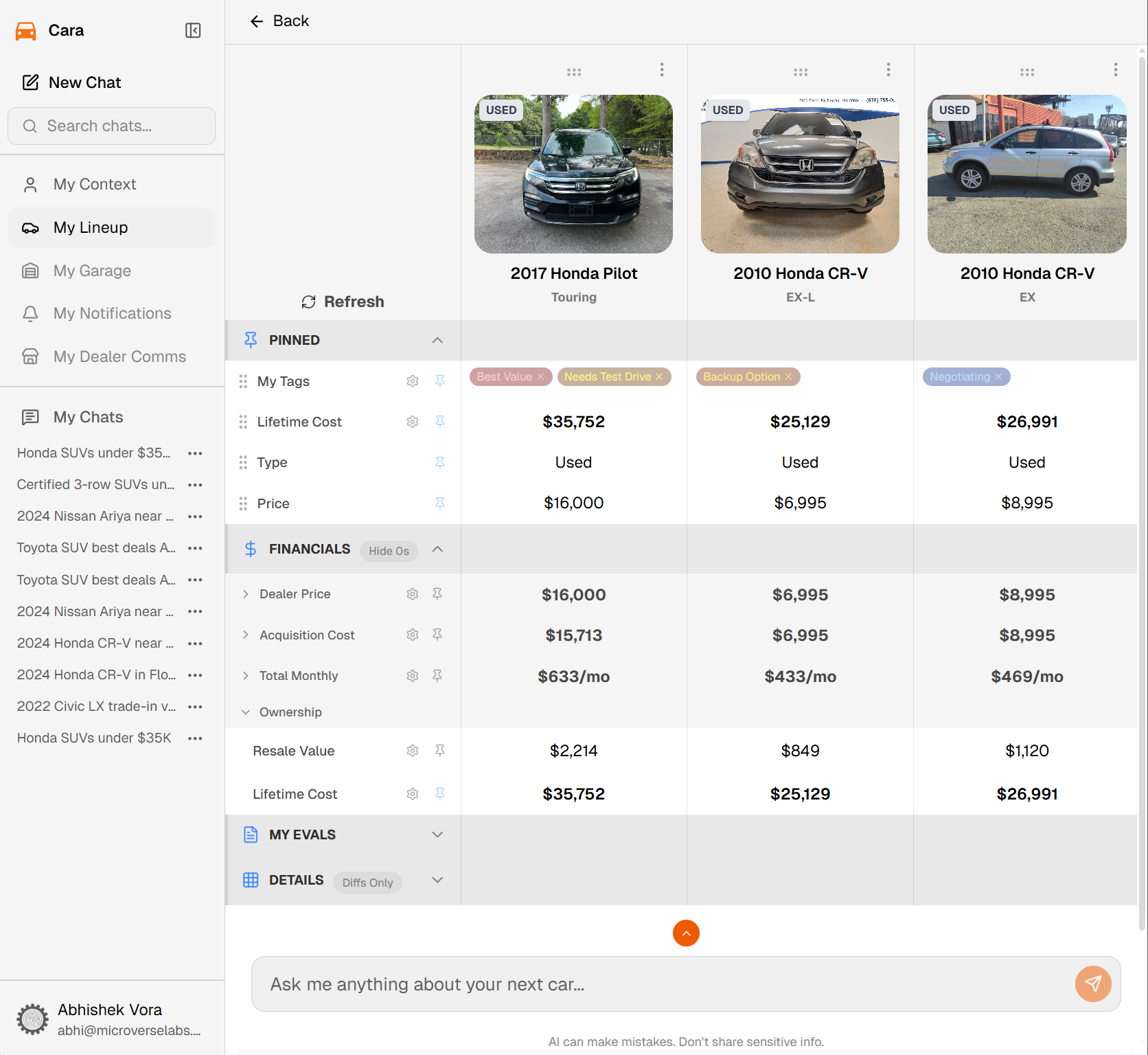
Task: Collapse the sidebar panel icon
Action: pos(193,30)
